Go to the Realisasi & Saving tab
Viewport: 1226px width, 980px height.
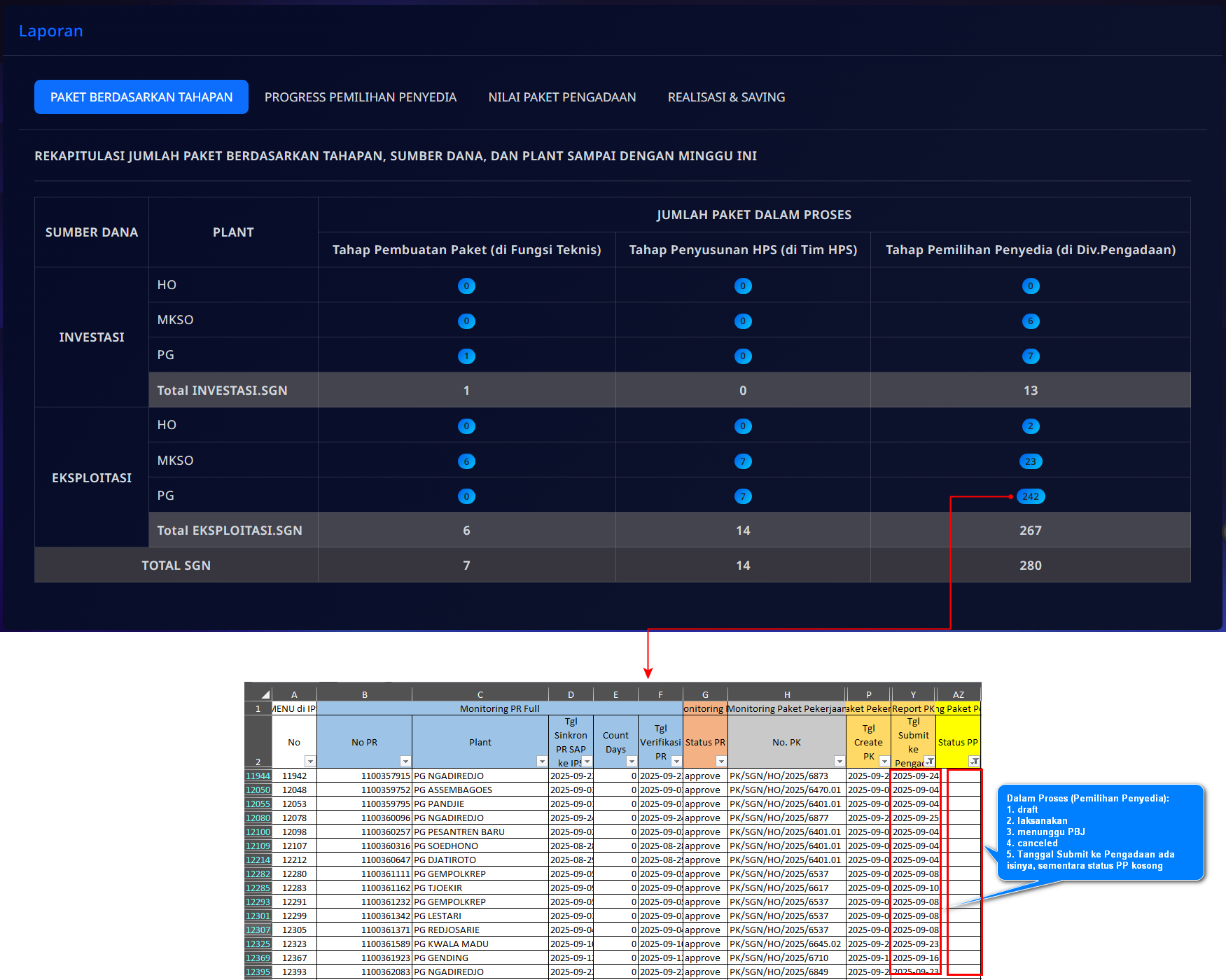tap(726, 97)
